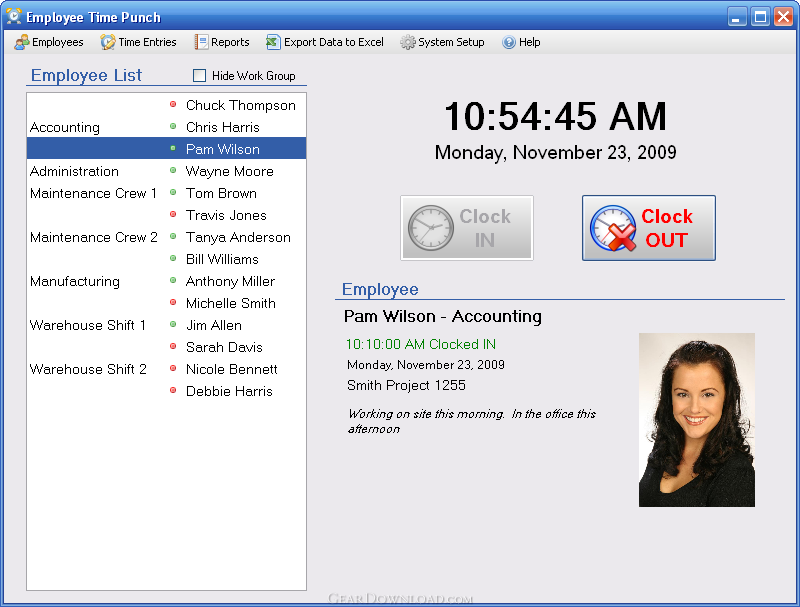
Task: Click the Clock OUT button
Action: [x=648, y=228]
